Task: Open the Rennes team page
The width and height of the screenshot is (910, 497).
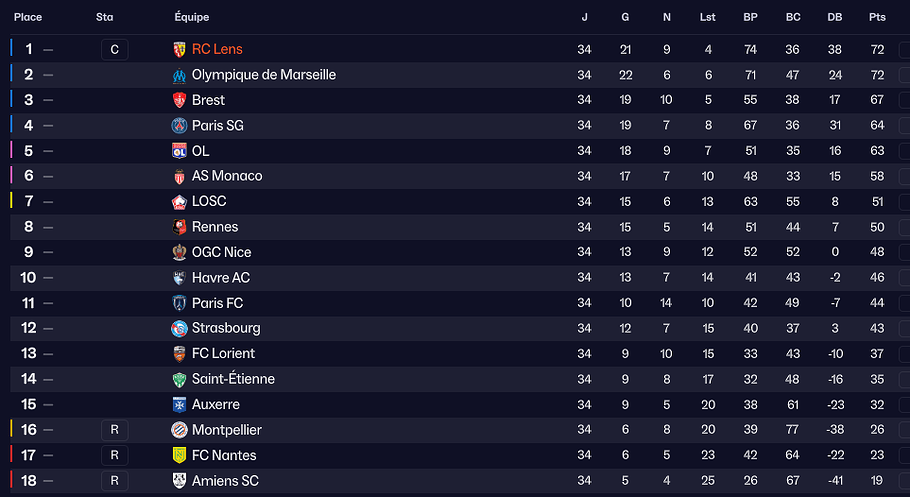Action: click(215, 227)
